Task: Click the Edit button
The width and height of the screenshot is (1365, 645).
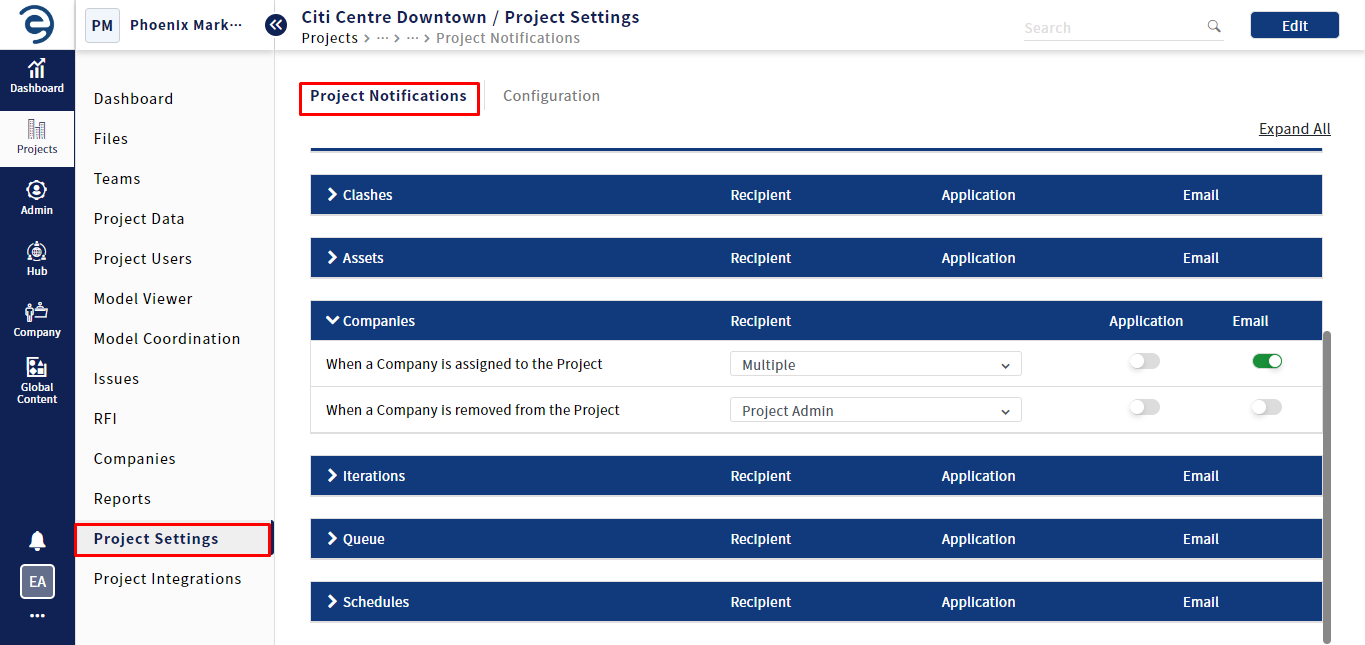Action: tap(1295, 26)
